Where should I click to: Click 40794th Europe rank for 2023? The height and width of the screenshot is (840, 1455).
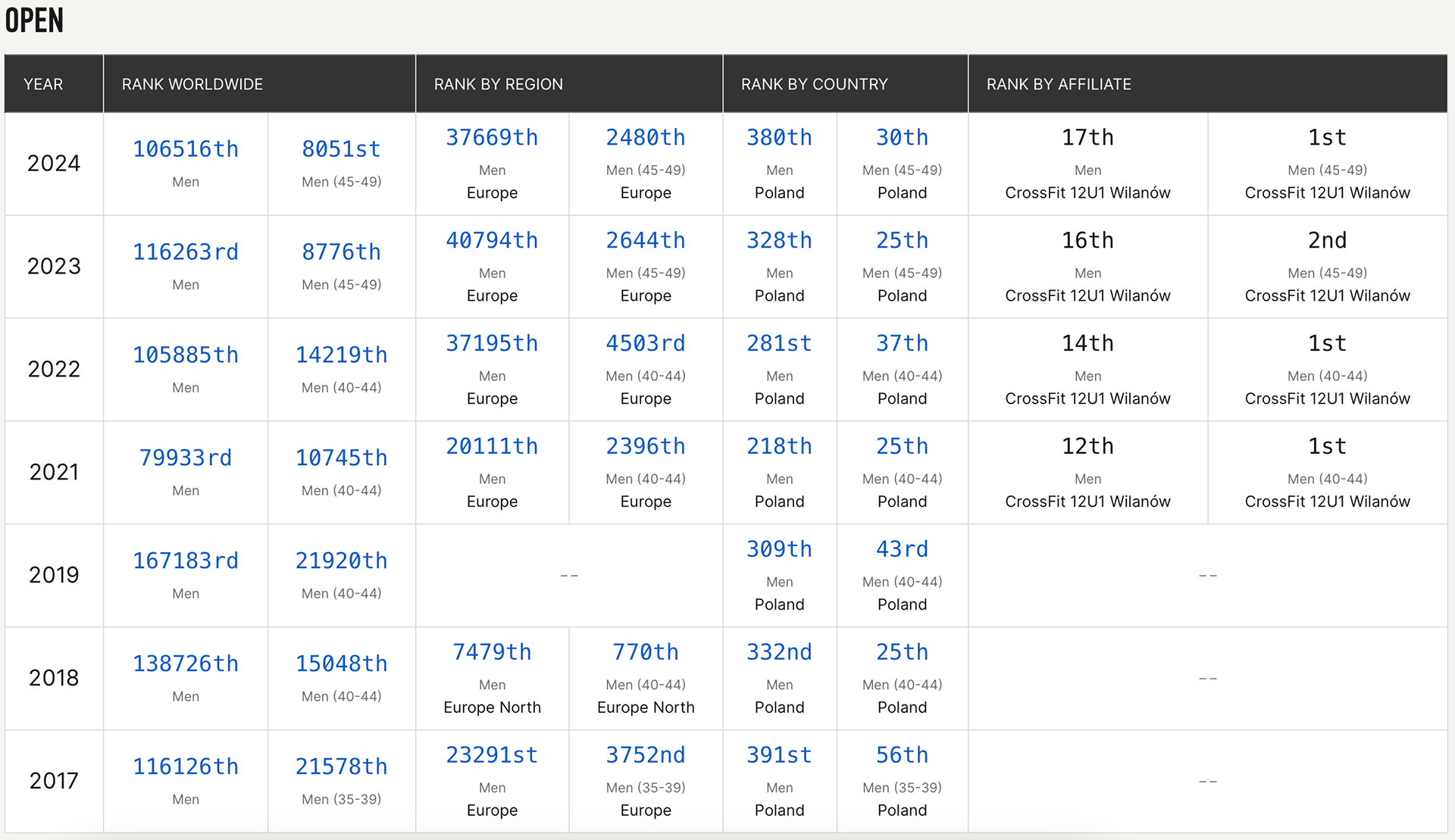click(x=492, y=241)
